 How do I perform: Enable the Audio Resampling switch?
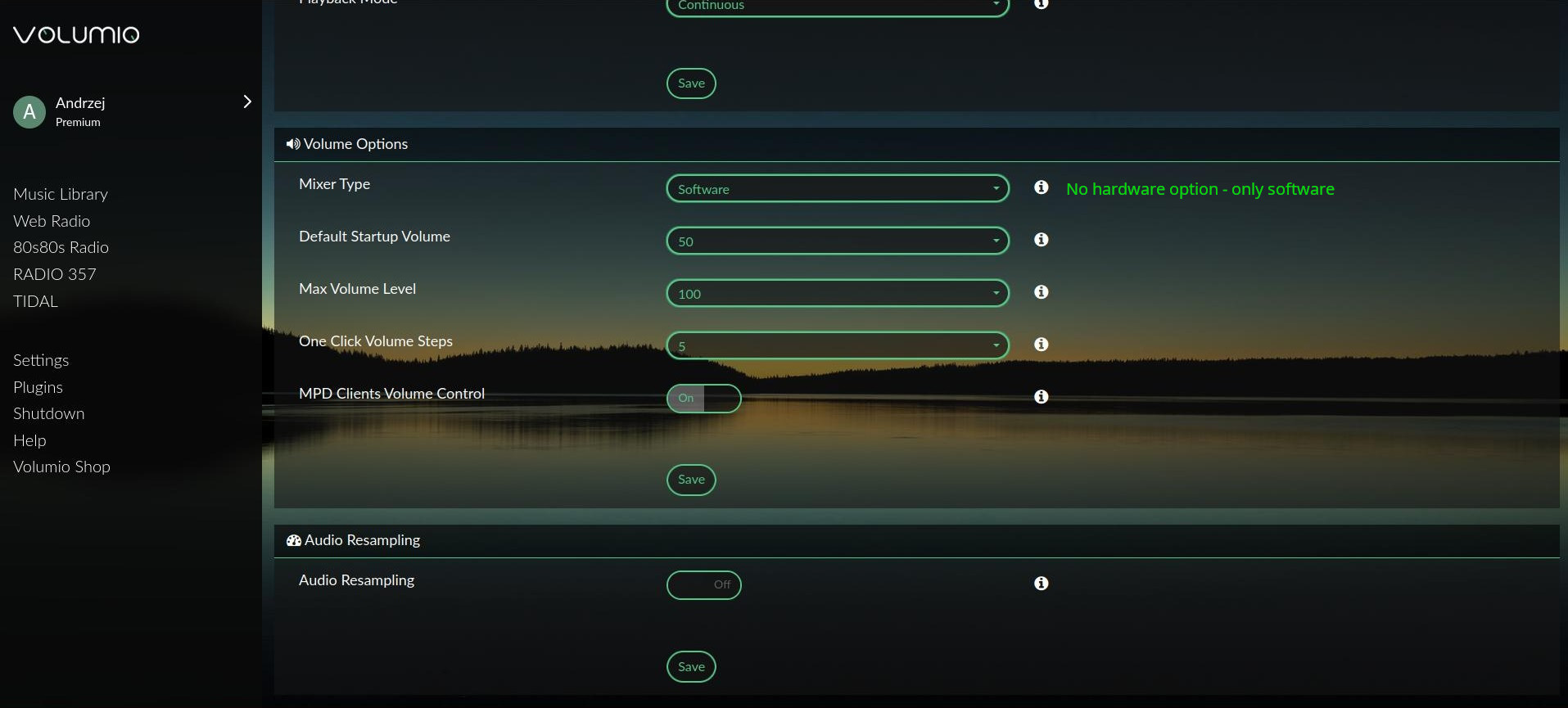(703, 585)
